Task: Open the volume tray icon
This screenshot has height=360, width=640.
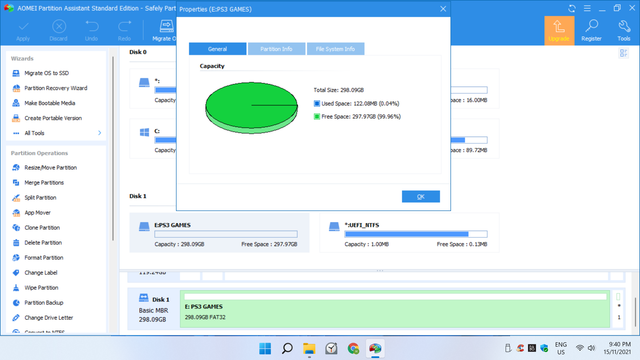Action: tap(591, 348)
